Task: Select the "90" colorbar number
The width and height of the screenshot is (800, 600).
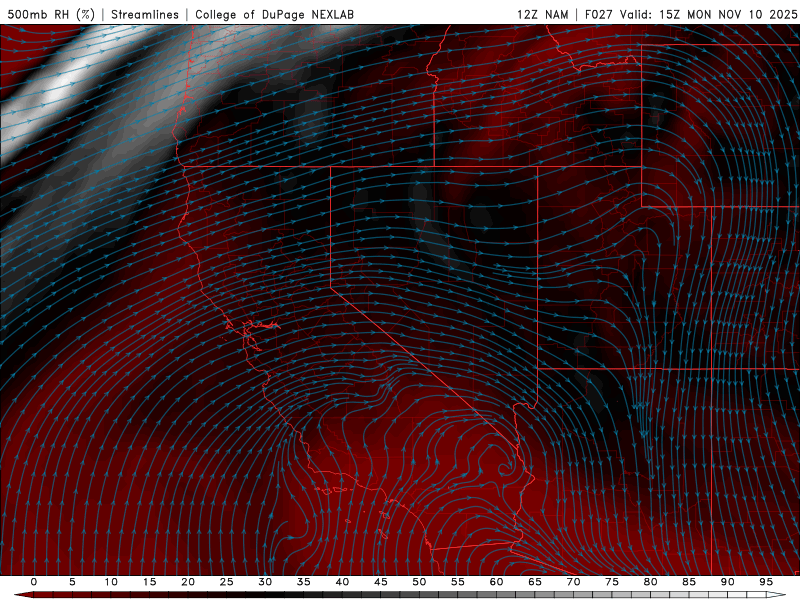Action: click(x=728, y=582)
